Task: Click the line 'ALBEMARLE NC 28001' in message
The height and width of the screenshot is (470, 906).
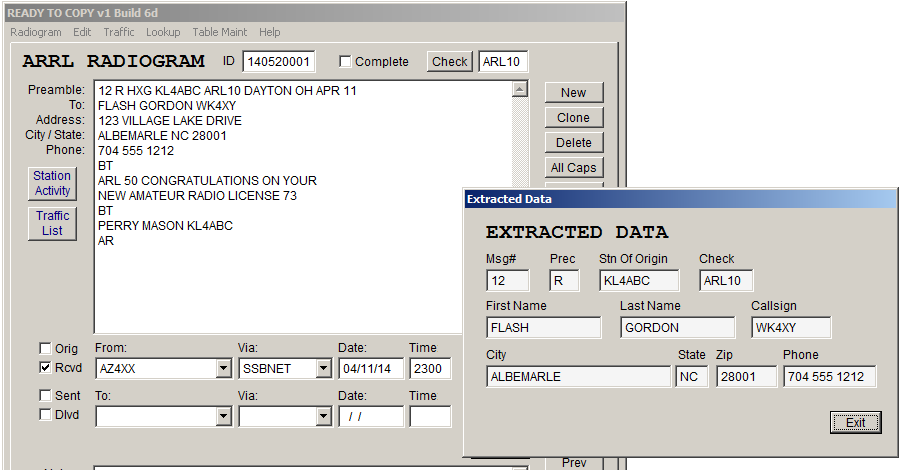Action: (x=162, y=136)
